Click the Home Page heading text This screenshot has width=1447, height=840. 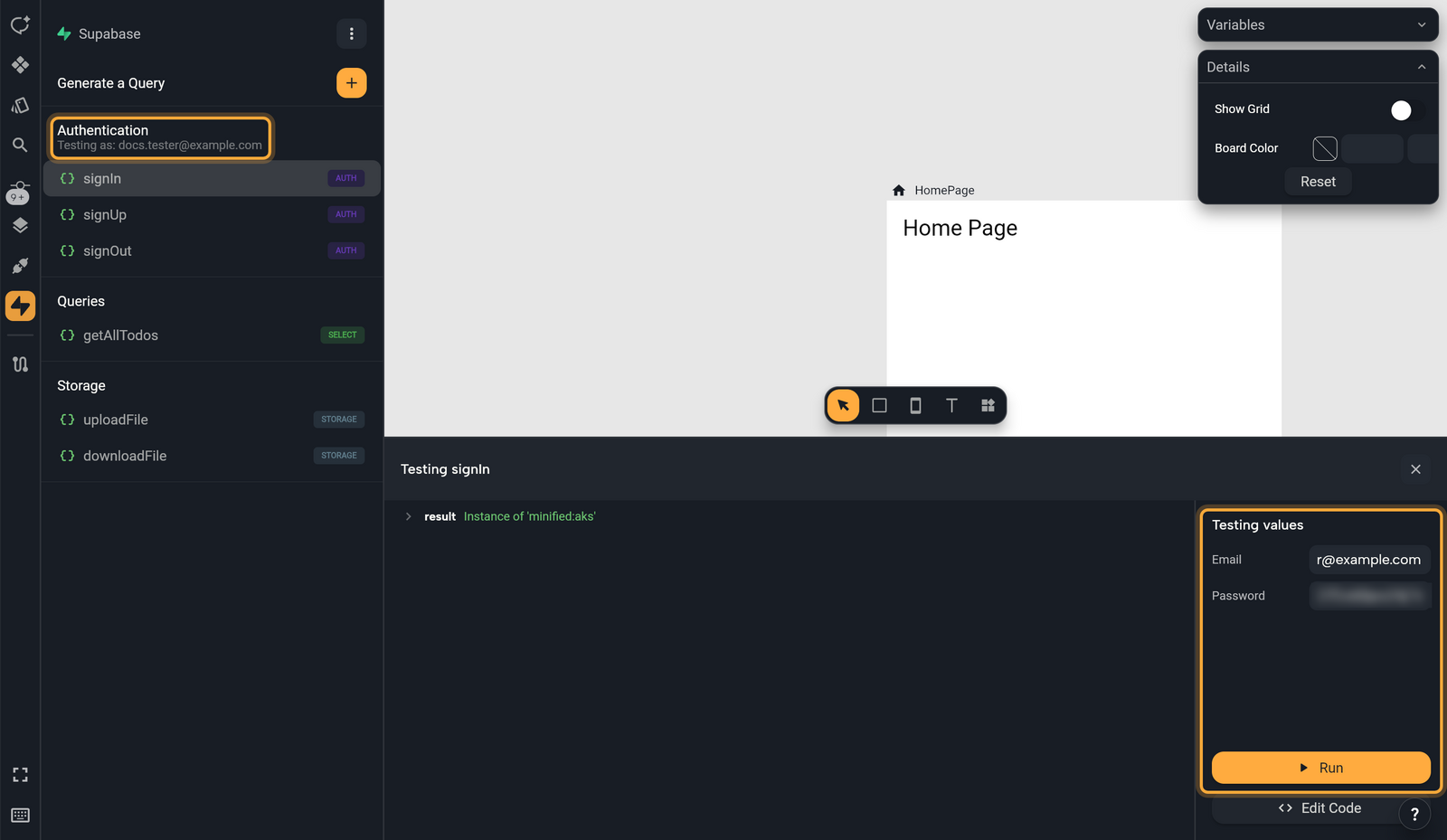coord(960,228)
